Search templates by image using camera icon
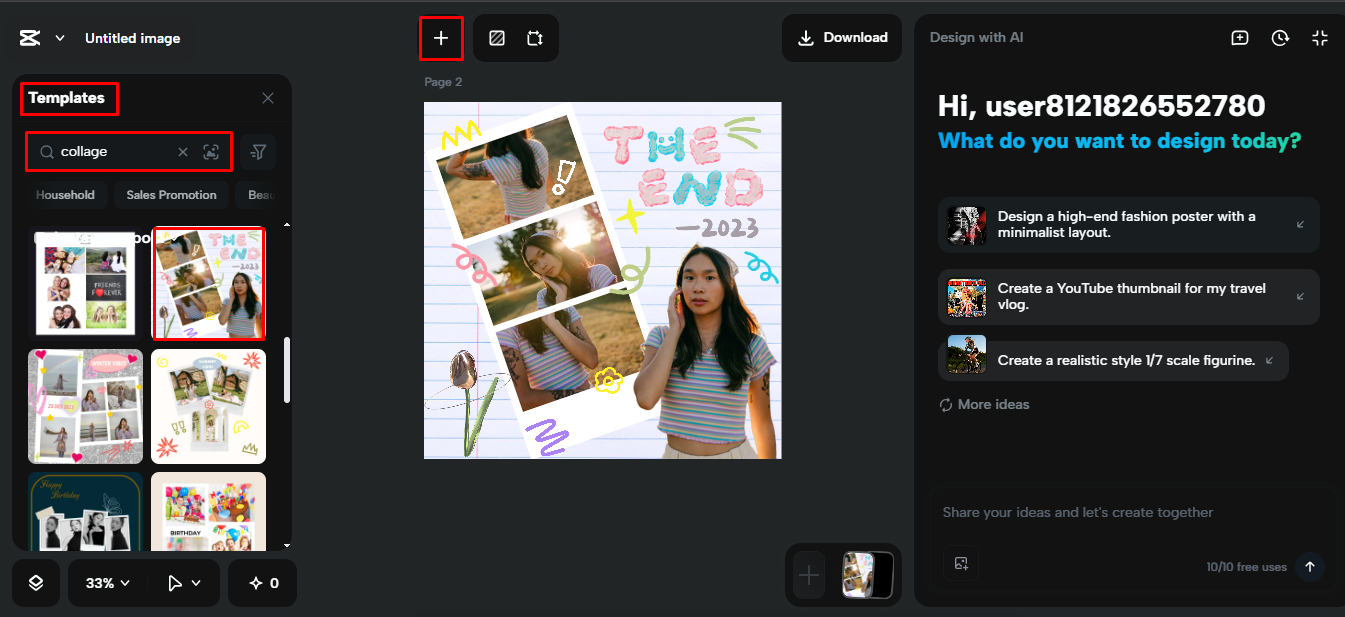 211,151
